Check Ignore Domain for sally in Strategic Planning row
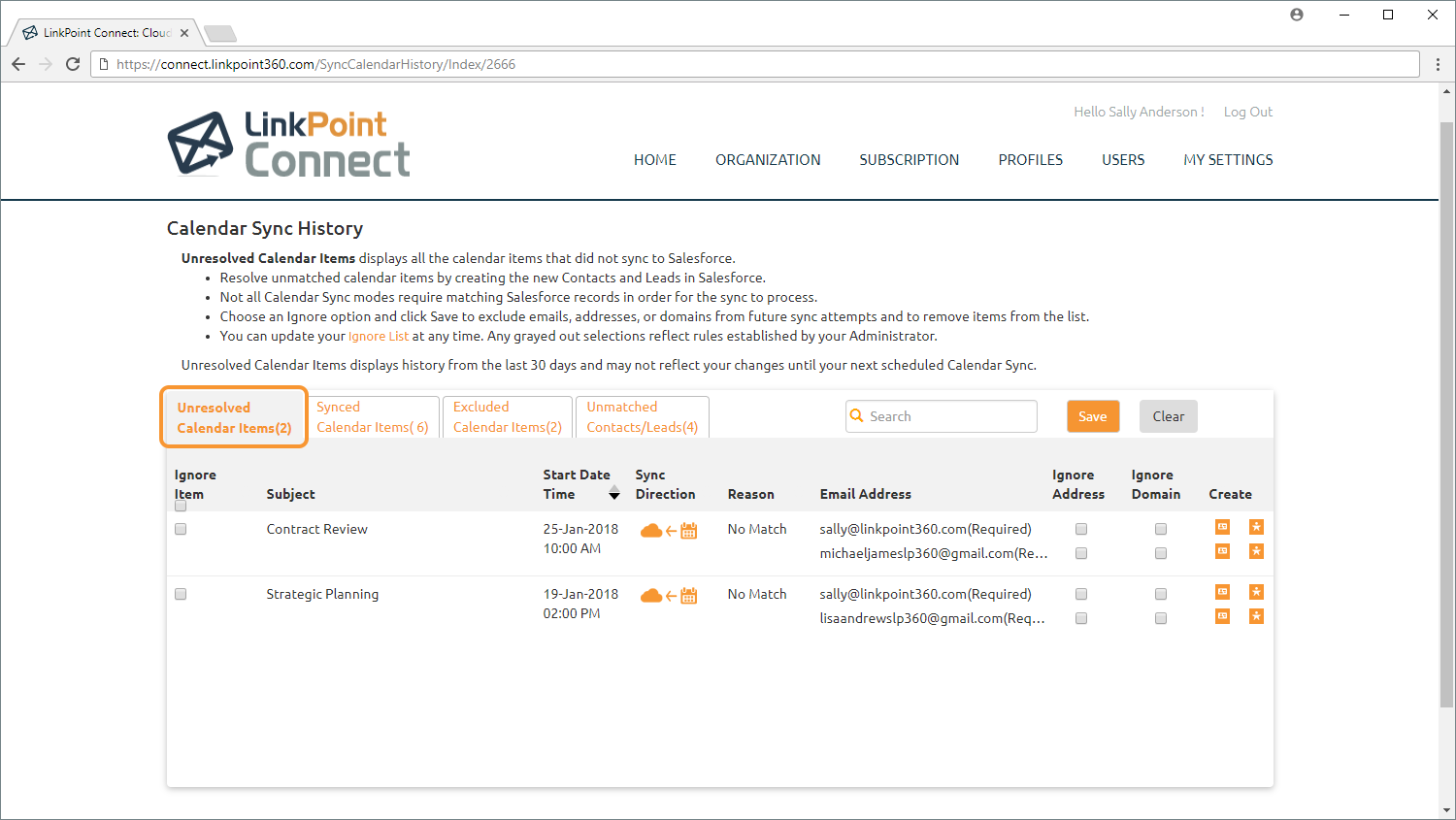 point(1161,594)
